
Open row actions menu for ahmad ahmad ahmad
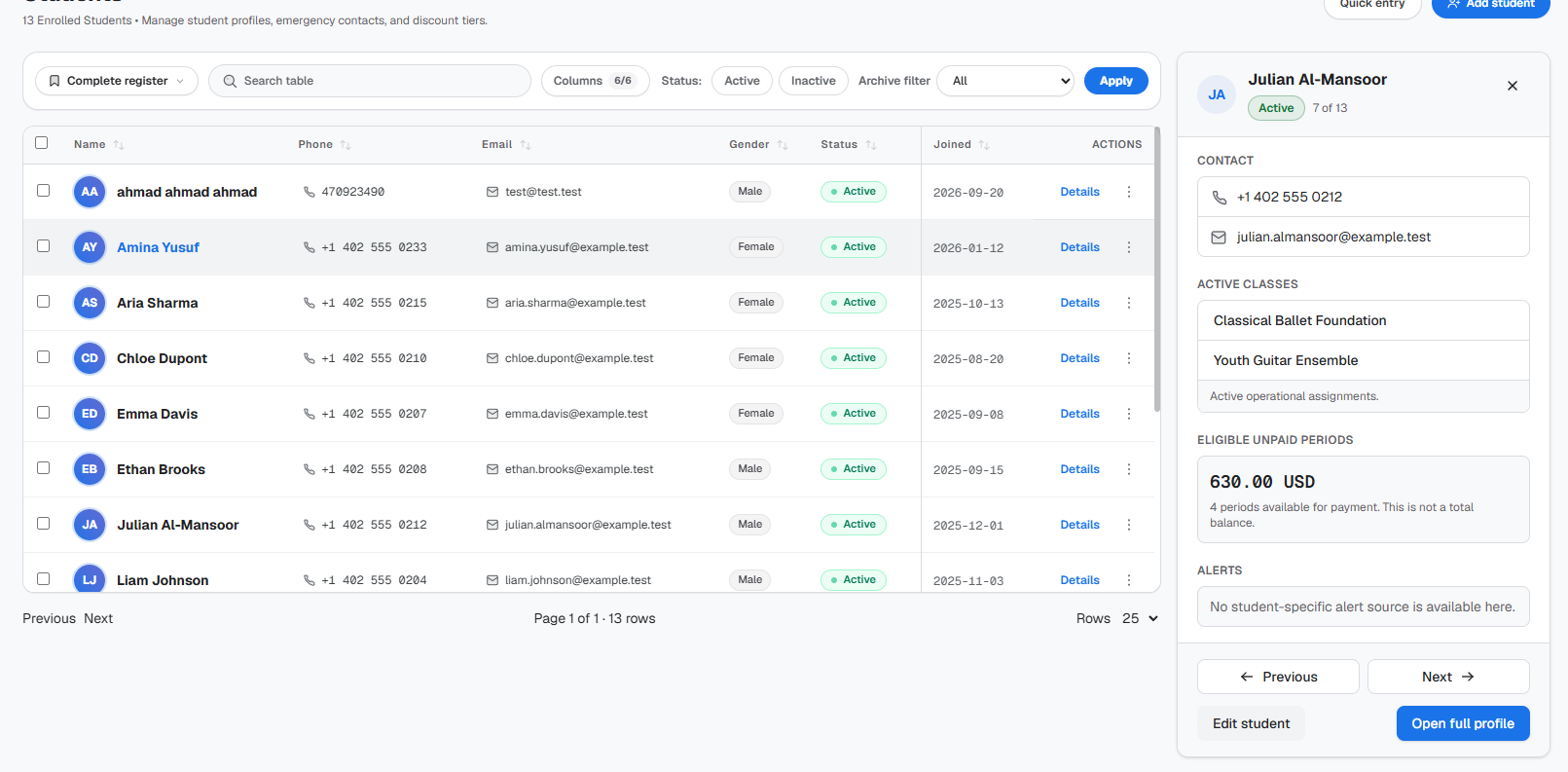point(1129,192)
